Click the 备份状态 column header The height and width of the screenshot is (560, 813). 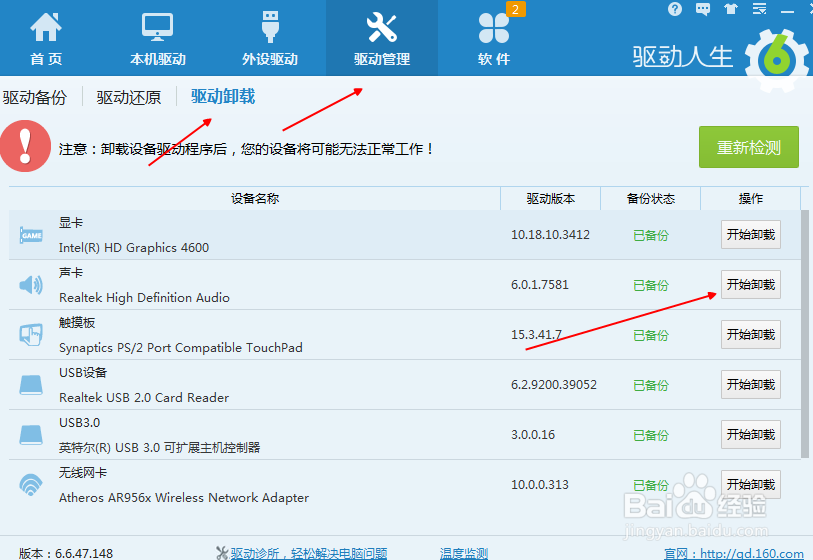[x=651, y=199]
